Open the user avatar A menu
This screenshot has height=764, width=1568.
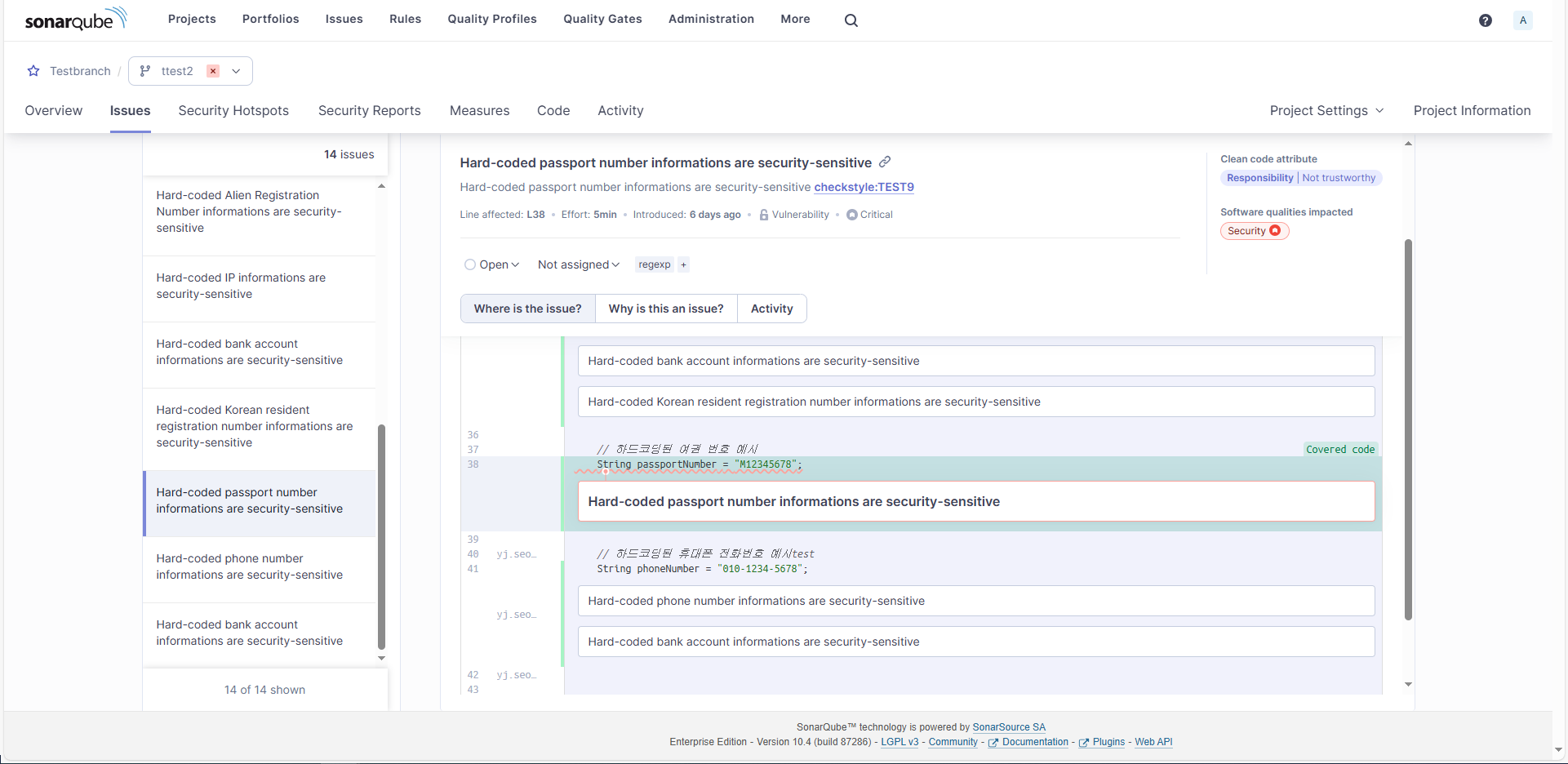[x=1522, y=20]
